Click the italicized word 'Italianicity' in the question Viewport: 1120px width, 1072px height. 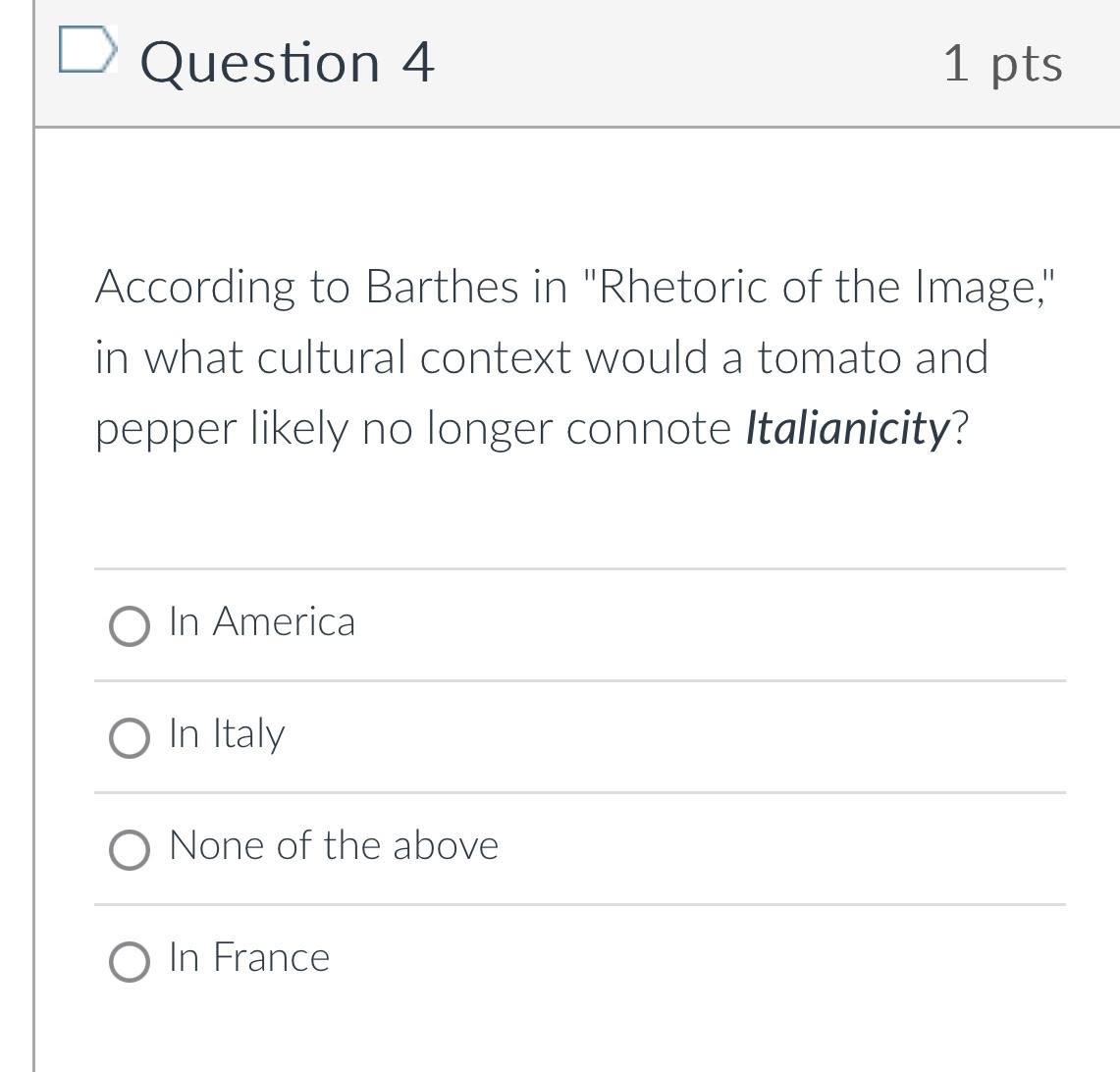point(846,427)
